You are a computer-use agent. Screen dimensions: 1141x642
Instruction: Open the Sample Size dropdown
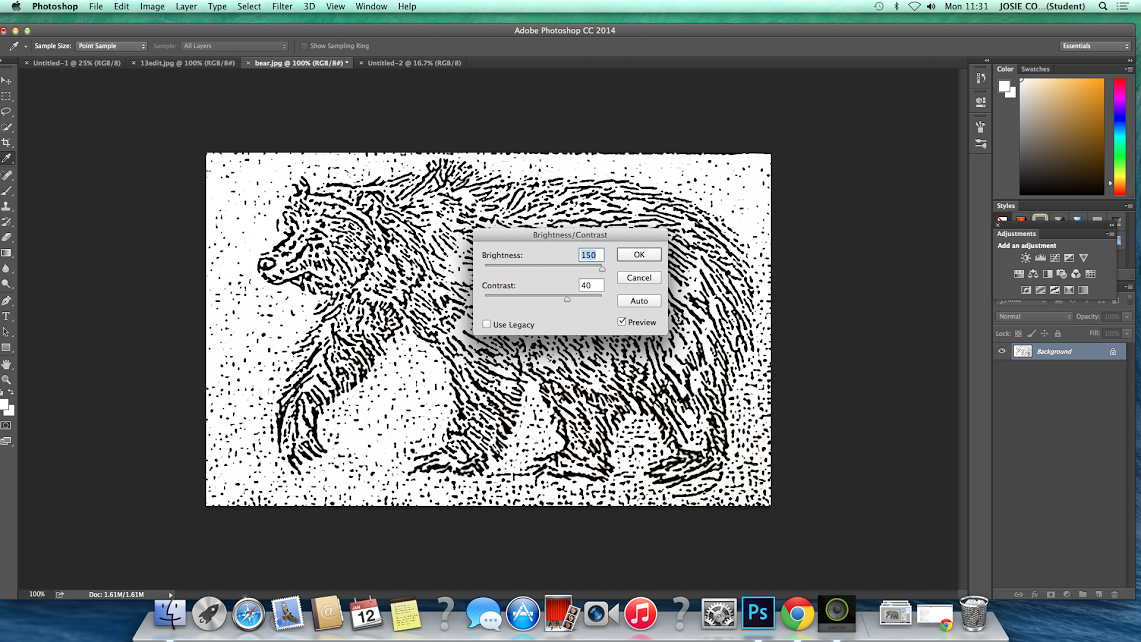(111, 46)
